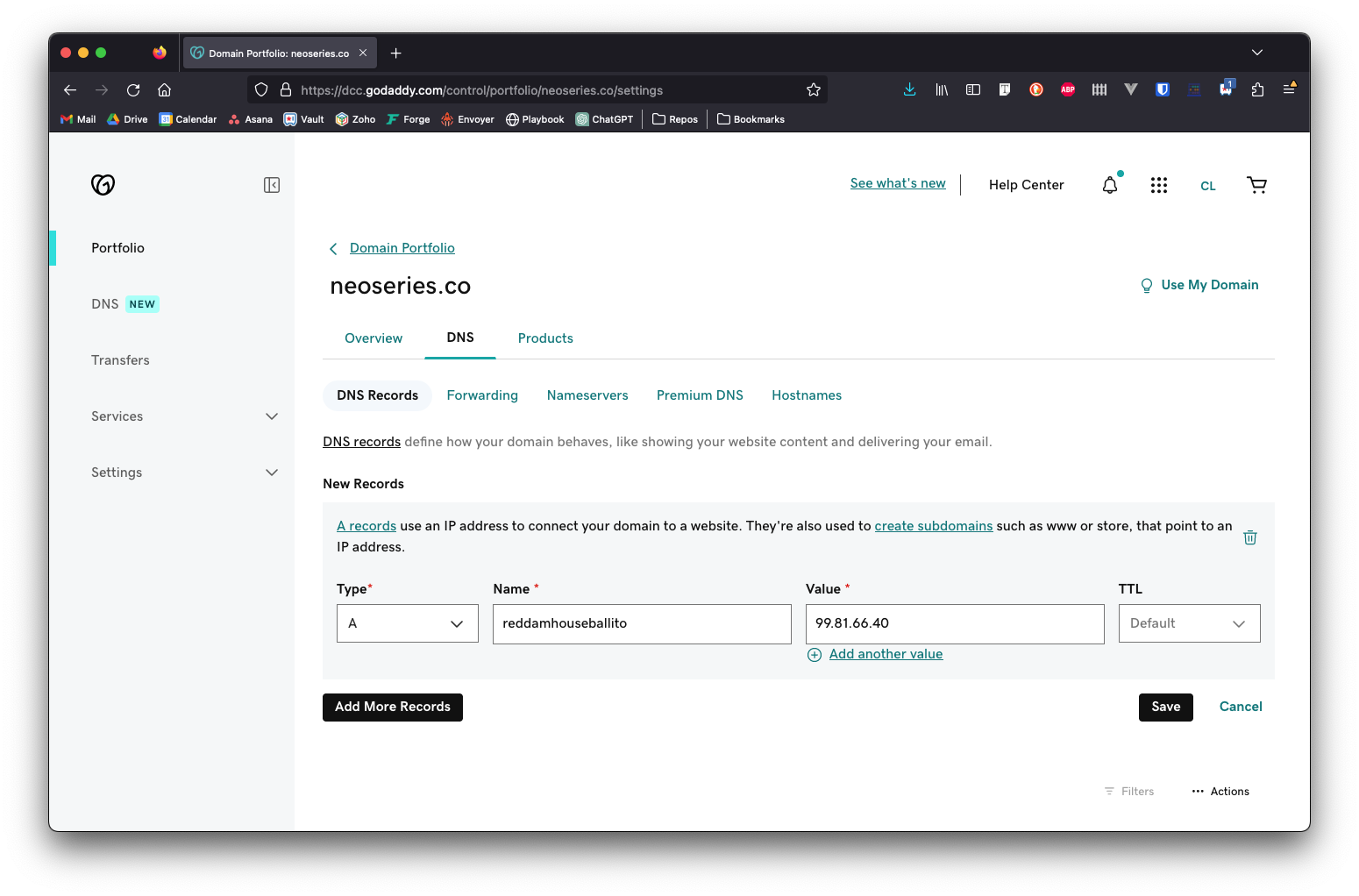Collapse the sidebar using the panel icon
The image size is (1359, 896).
pos(272,185)
